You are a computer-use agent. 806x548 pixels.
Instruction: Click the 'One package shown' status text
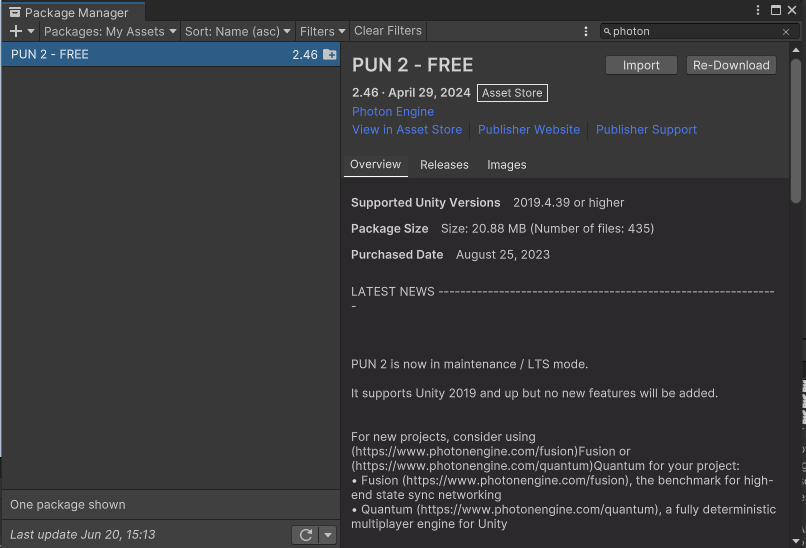click(x=68, y=505)
